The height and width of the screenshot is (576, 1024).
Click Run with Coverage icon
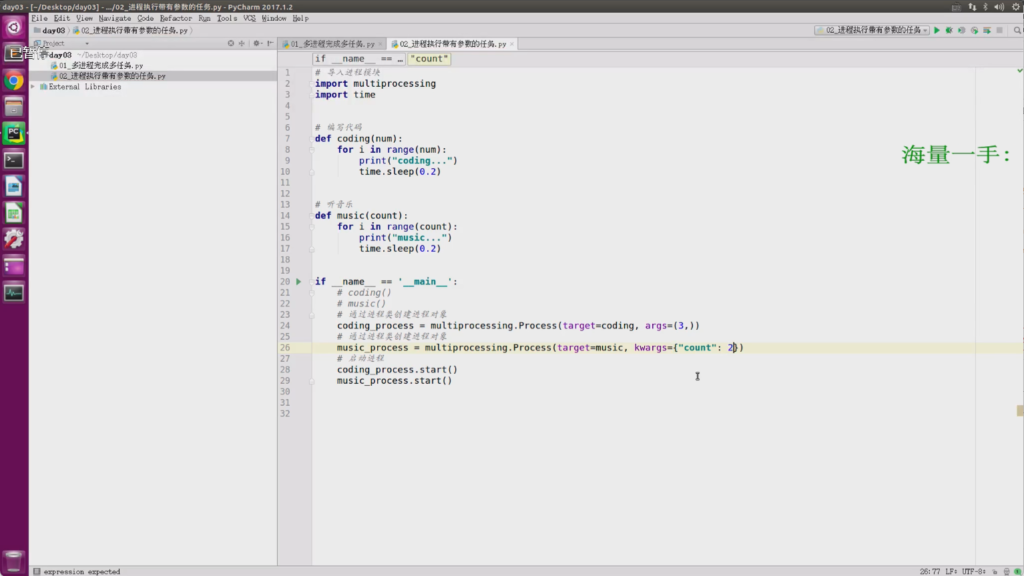tap(961, 31)
